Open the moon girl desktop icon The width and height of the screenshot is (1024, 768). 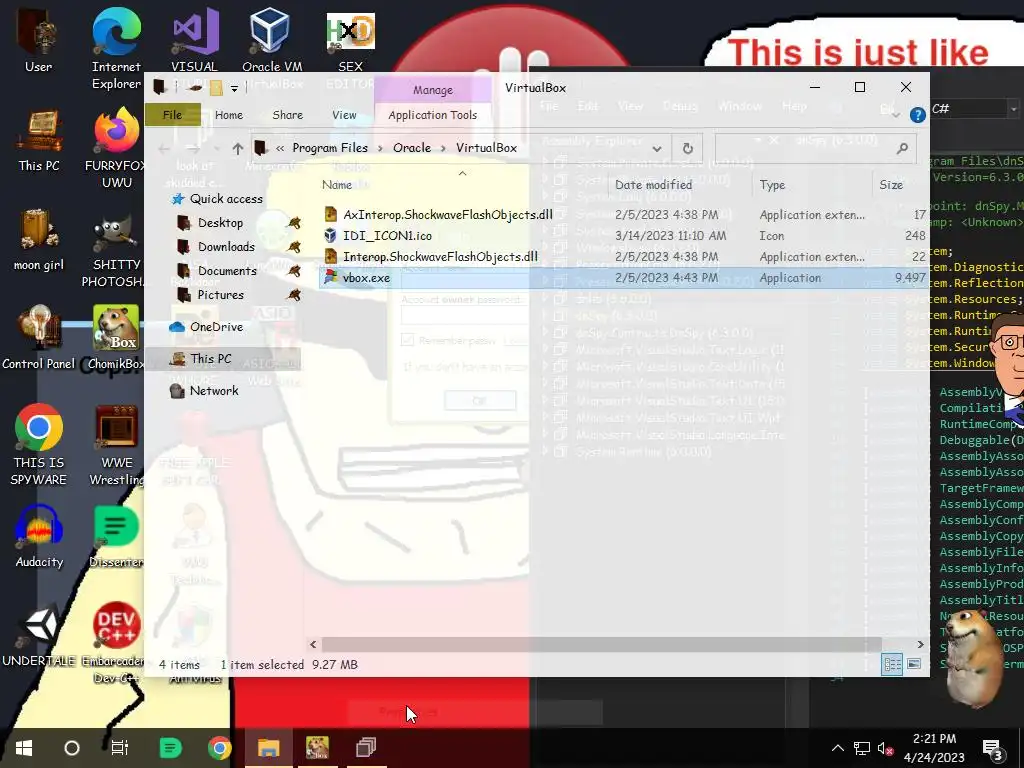(38, 240)
